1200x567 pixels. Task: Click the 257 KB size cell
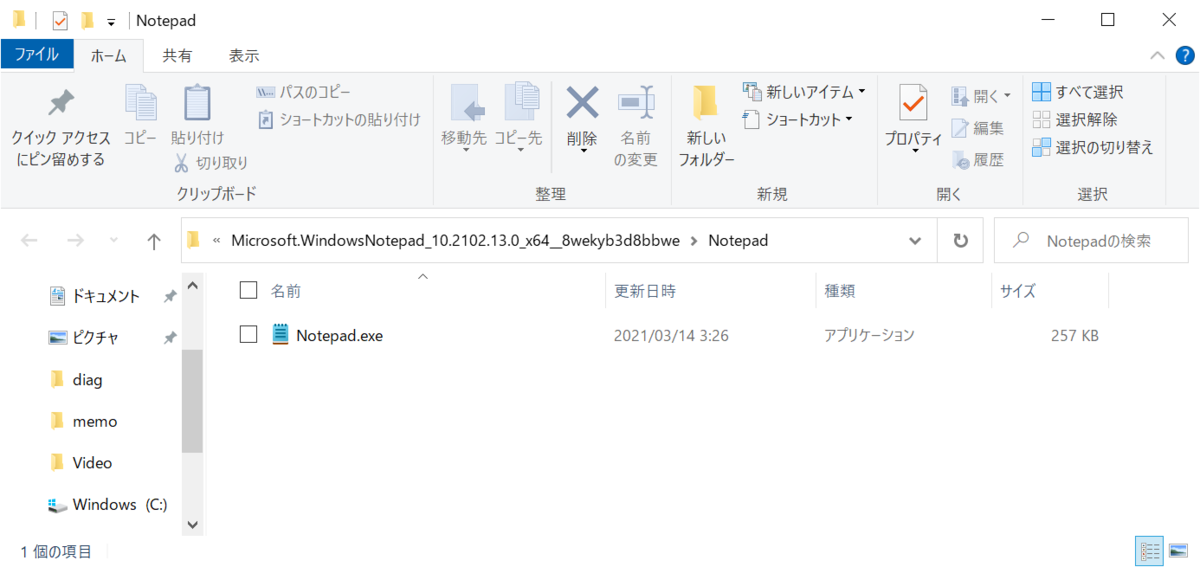click(x=1075, y=336)
